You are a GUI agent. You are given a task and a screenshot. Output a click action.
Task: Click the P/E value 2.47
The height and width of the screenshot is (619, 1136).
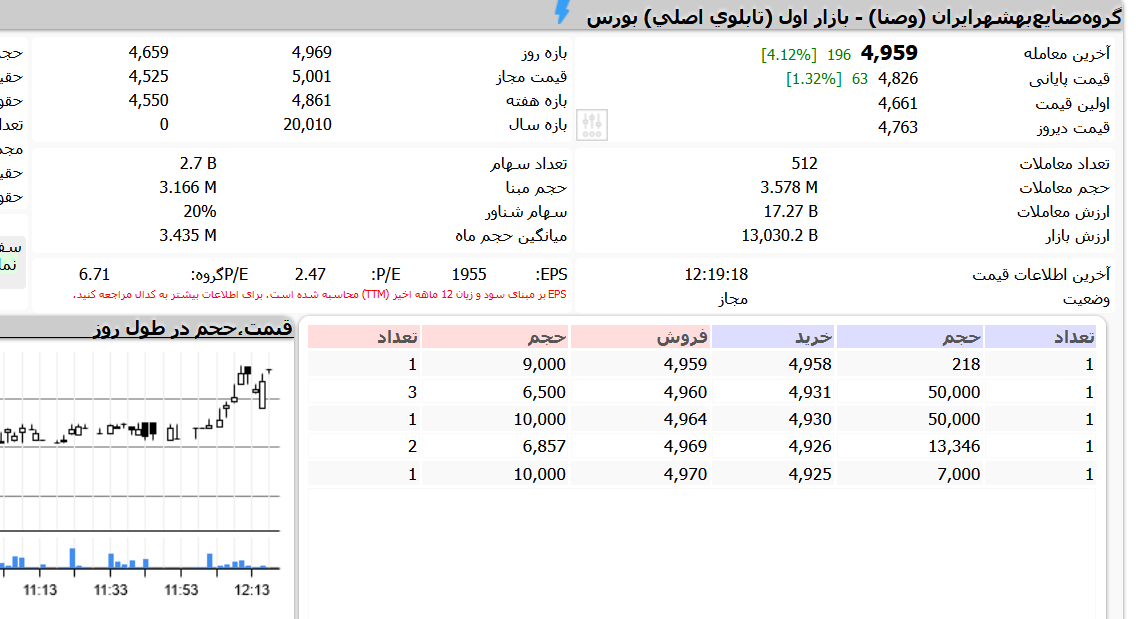coord(310,275)
